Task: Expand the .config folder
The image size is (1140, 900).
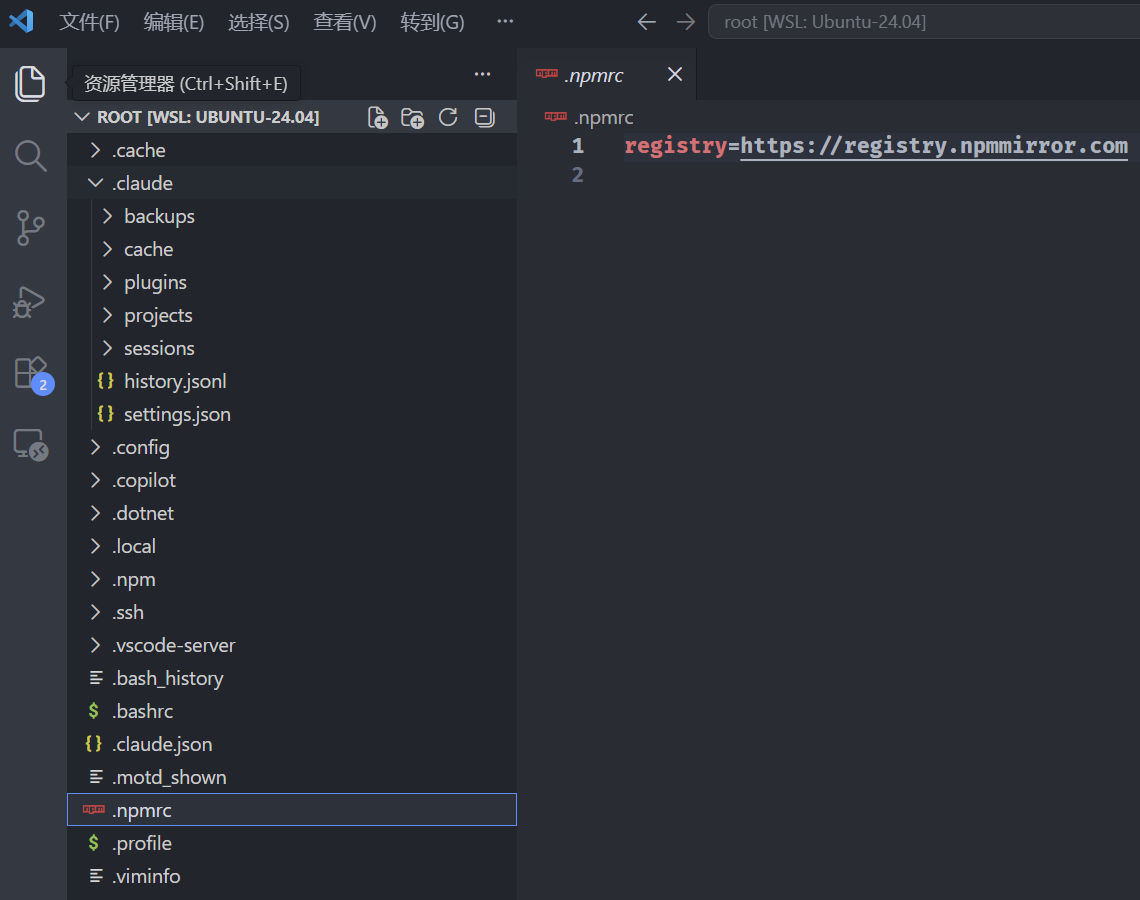Action: point(292,447)
